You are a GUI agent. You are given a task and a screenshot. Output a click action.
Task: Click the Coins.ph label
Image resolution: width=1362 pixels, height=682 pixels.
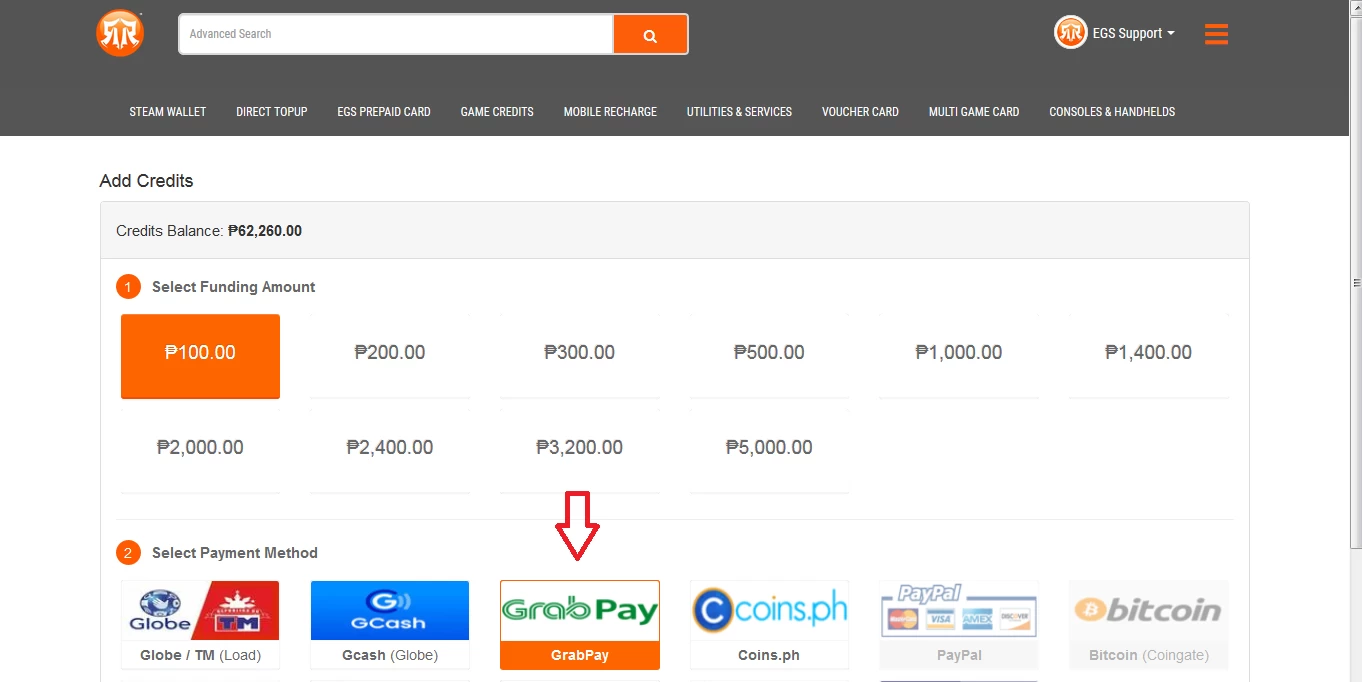click(769, 655)
